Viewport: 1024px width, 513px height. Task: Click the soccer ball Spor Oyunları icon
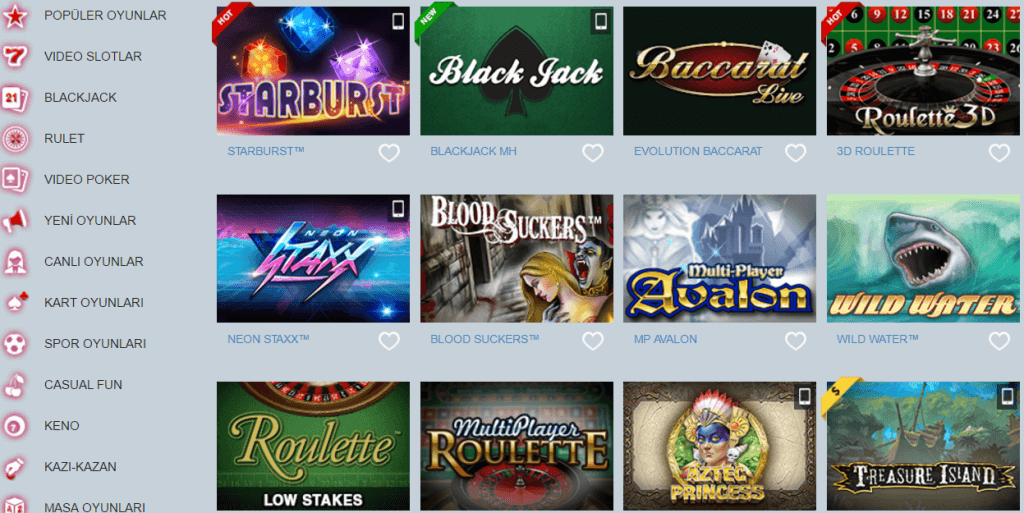[15, 344]
